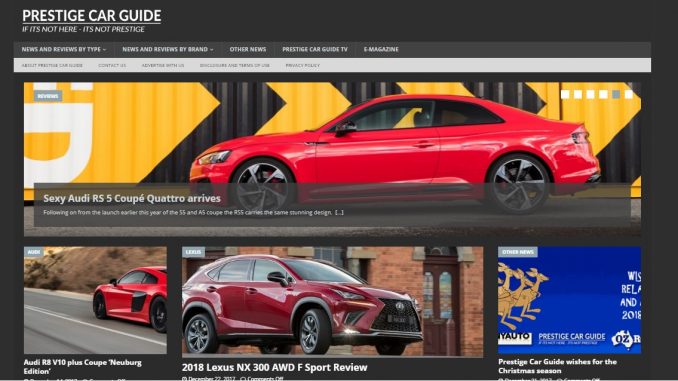Screen dimensions: 678x381
Task: Open the Other News menu item
Action: click(248, 49)
